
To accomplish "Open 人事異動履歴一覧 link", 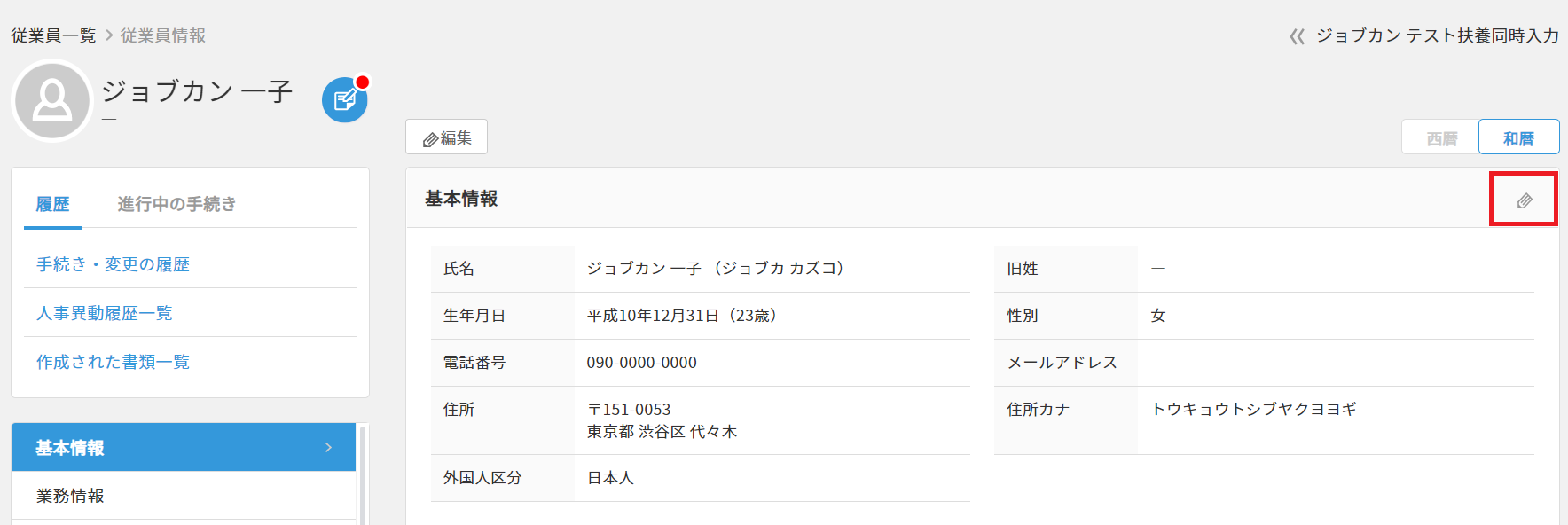I will [x=104, y=313].
